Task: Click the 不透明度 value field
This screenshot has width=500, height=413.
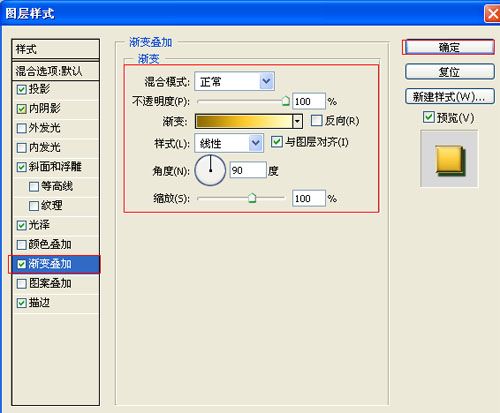Action: click(x=309, y=101)
